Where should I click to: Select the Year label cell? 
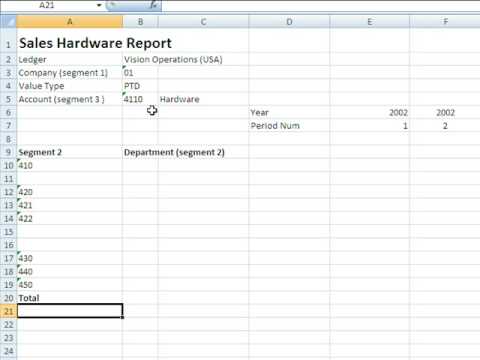289,113
